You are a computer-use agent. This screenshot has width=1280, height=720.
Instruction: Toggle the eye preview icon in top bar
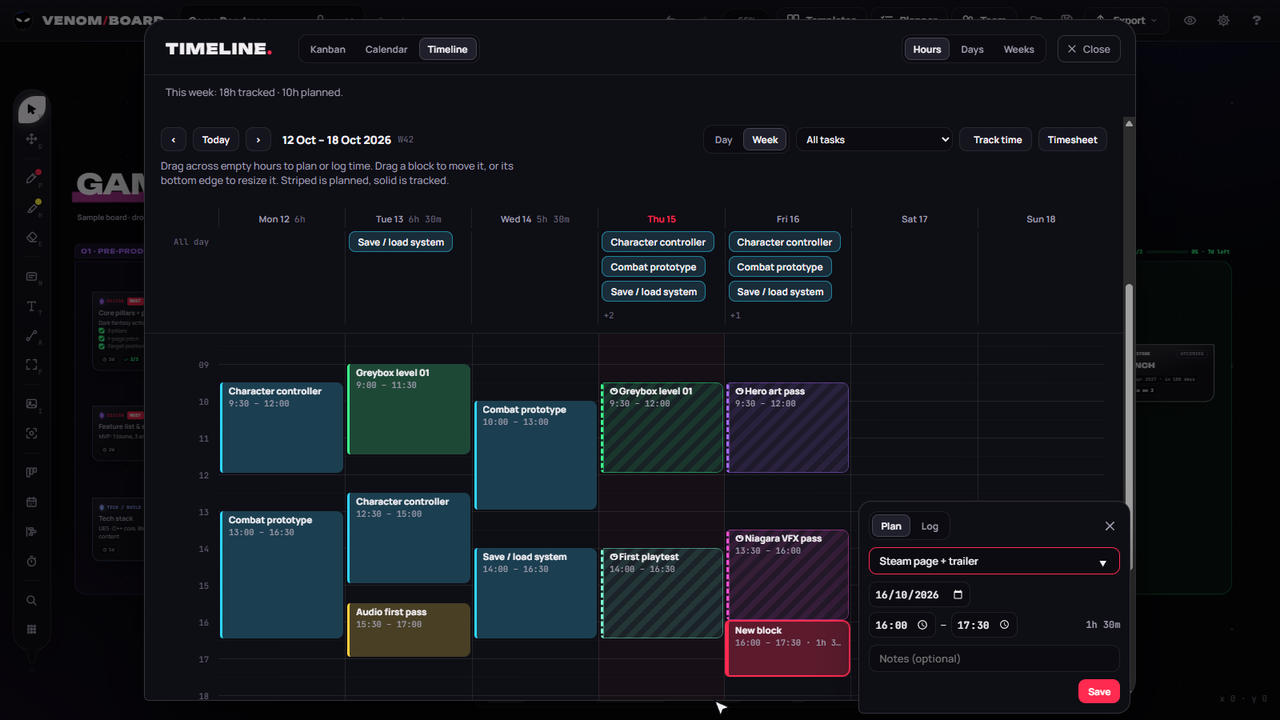pos(1190,20)
